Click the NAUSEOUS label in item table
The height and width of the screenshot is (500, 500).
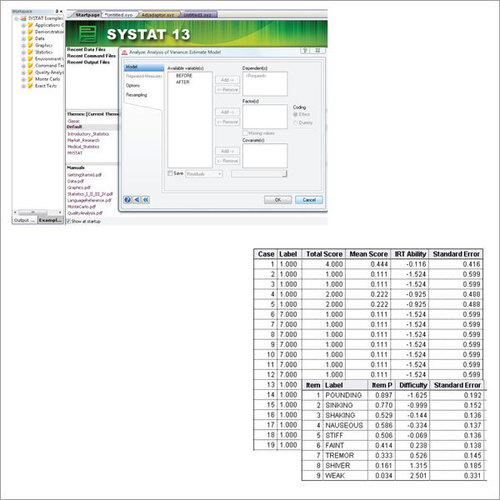pos(344,425)
